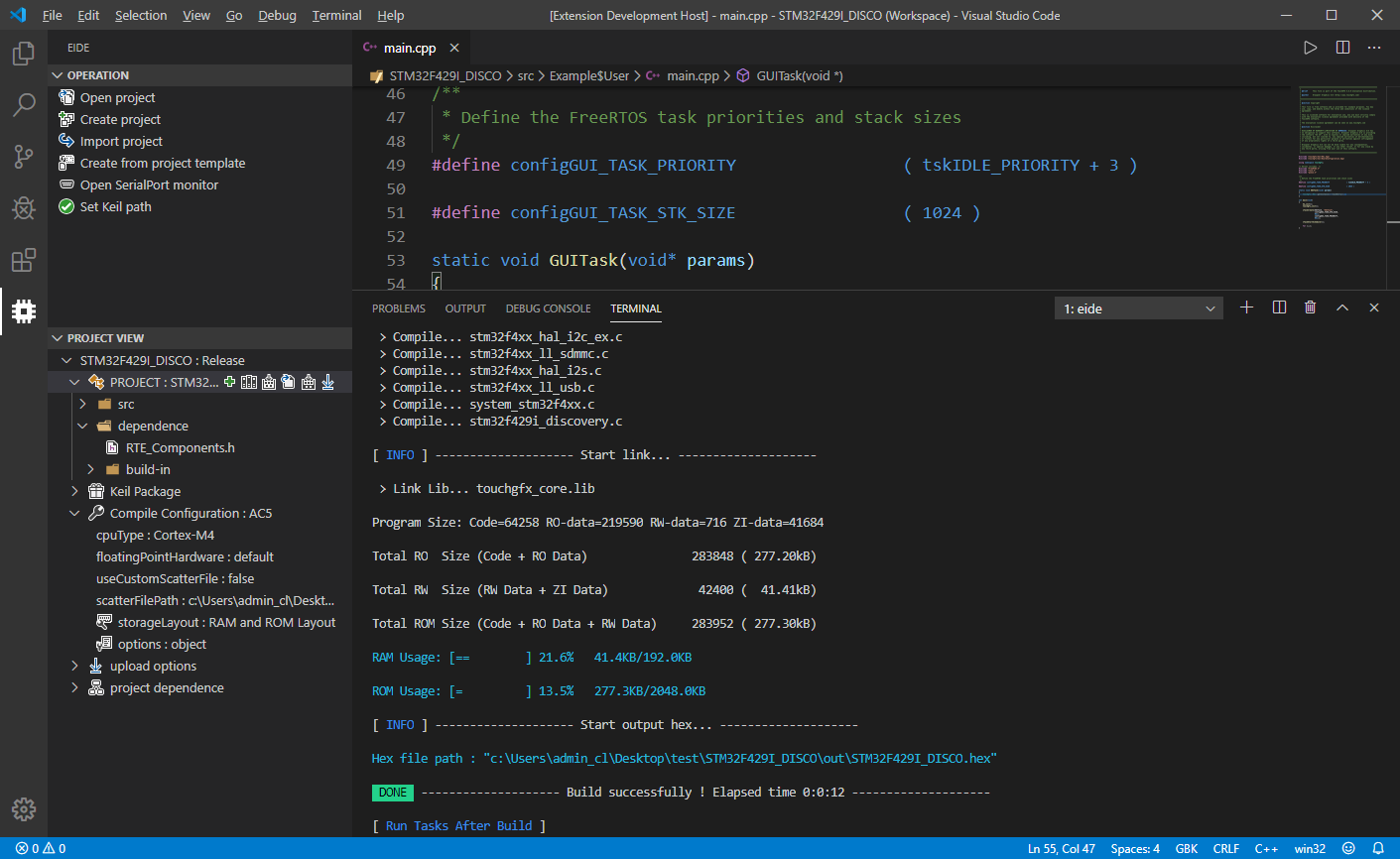Click Example$User breadcrumb segment
The image size is (1400, 859).
click(589, 75)
